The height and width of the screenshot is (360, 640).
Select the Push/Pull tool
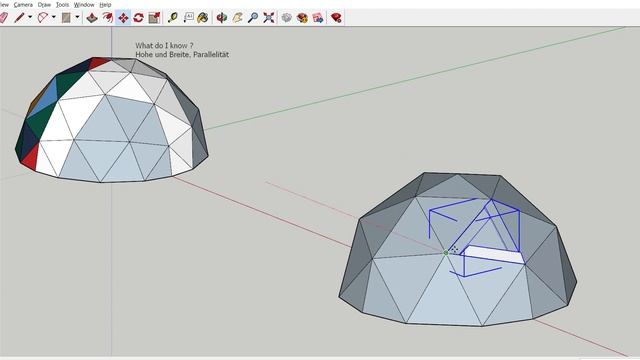tap(92, 18)
